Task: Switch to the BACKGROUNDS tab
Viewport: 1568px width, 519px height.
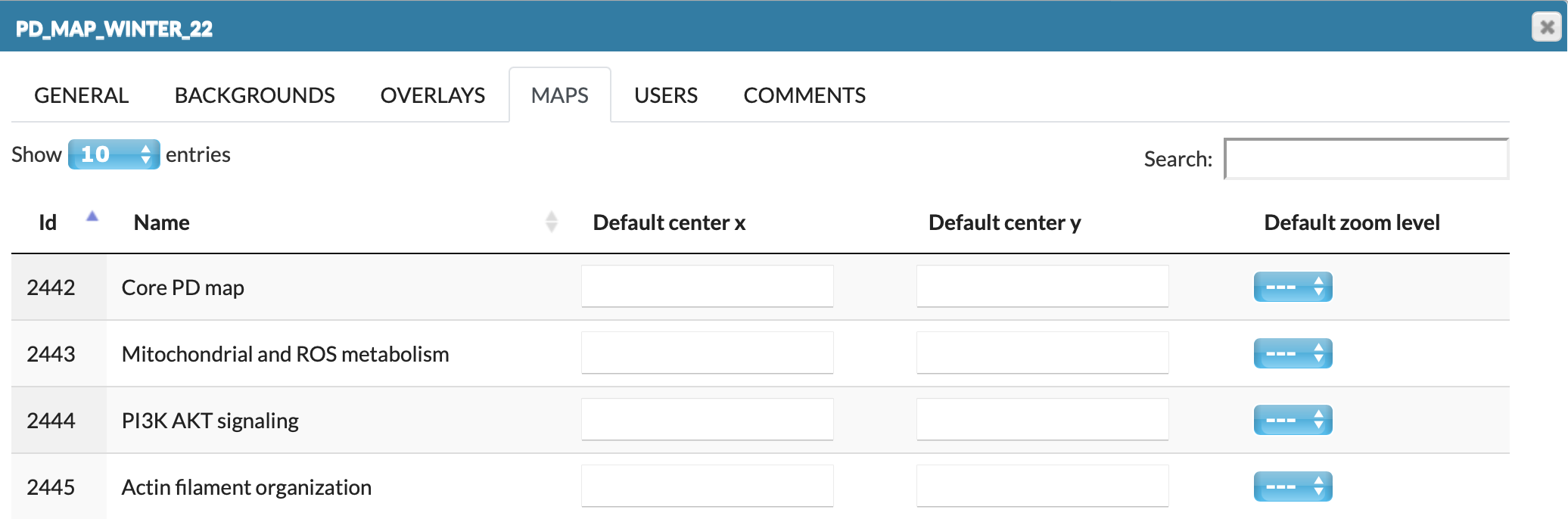Action: (x=254, y=95)
